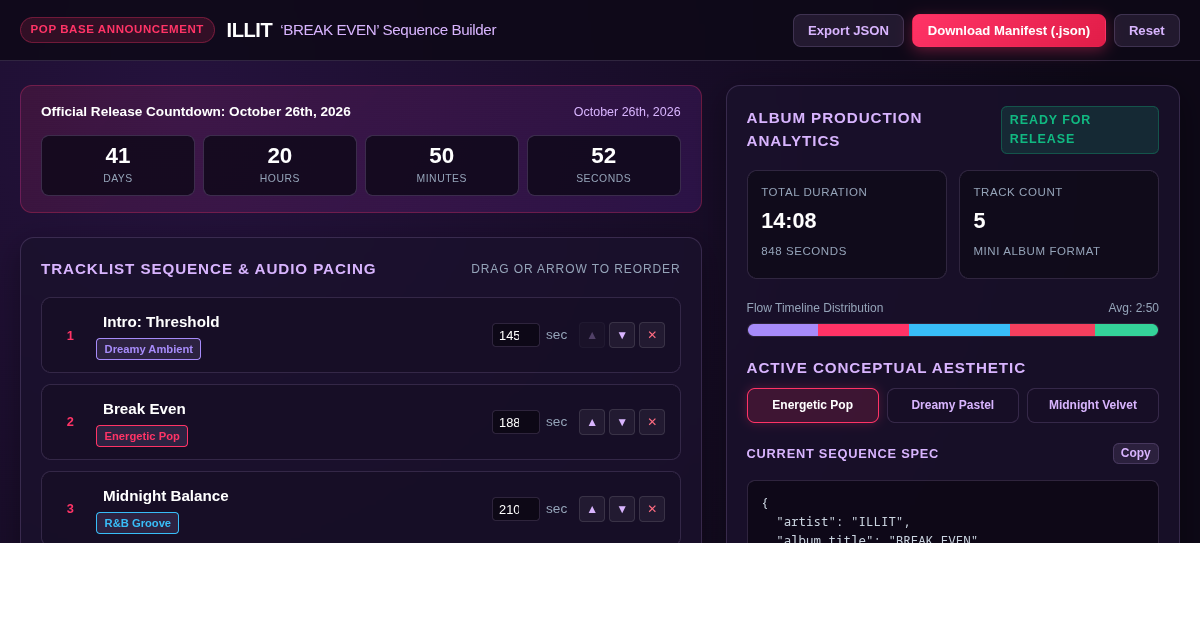
Task: Remove the Intro: Threshold track
Action: pos(652,335)
